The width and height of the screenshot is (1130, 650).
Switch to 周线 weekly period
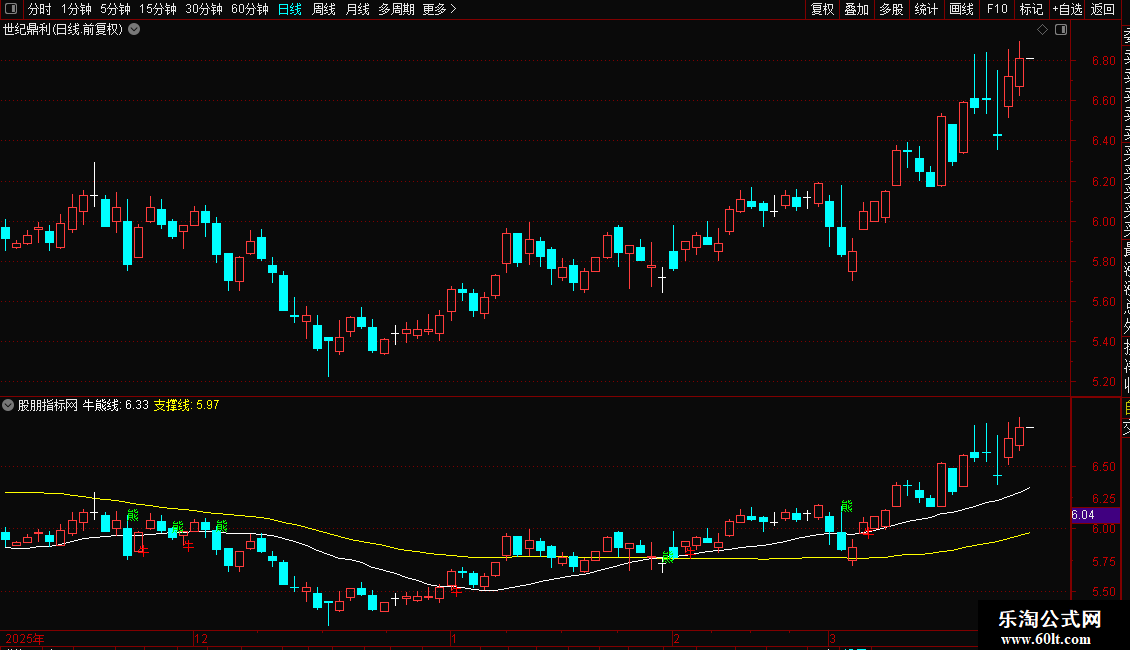point(324,9)
